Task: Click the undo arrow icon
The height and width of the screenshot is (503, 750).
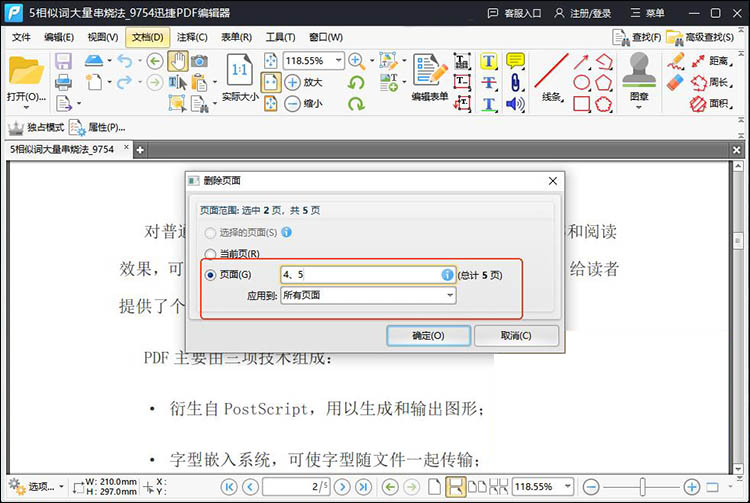Action: pyautogui.click(x=125, y=61)
